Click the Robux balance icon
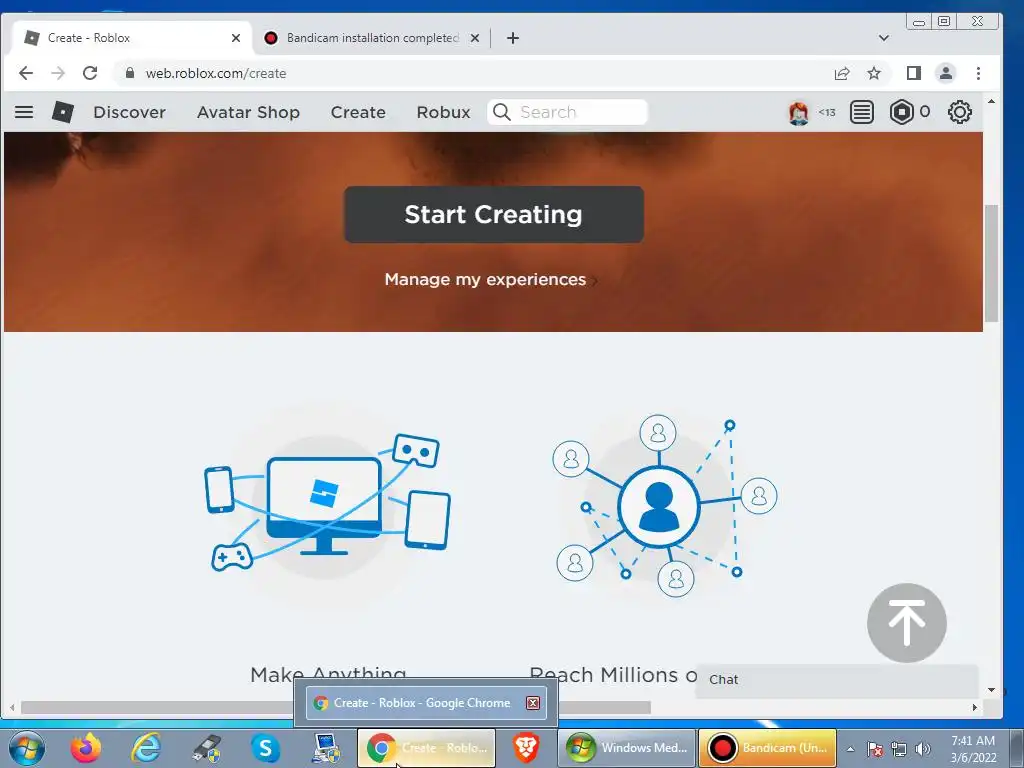Screen dimensions: 1024x768 coord(901,112)
